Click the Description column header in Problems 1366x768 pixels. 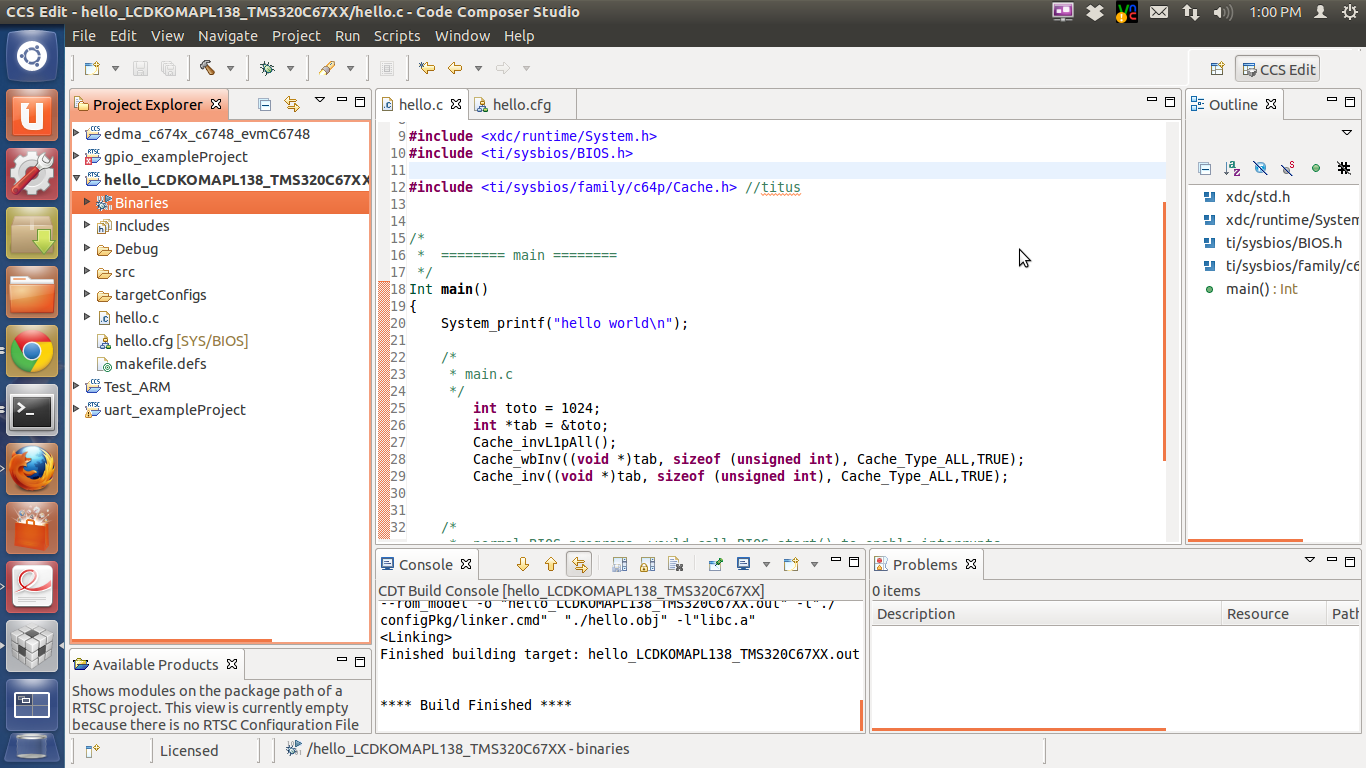(1046, 614)
